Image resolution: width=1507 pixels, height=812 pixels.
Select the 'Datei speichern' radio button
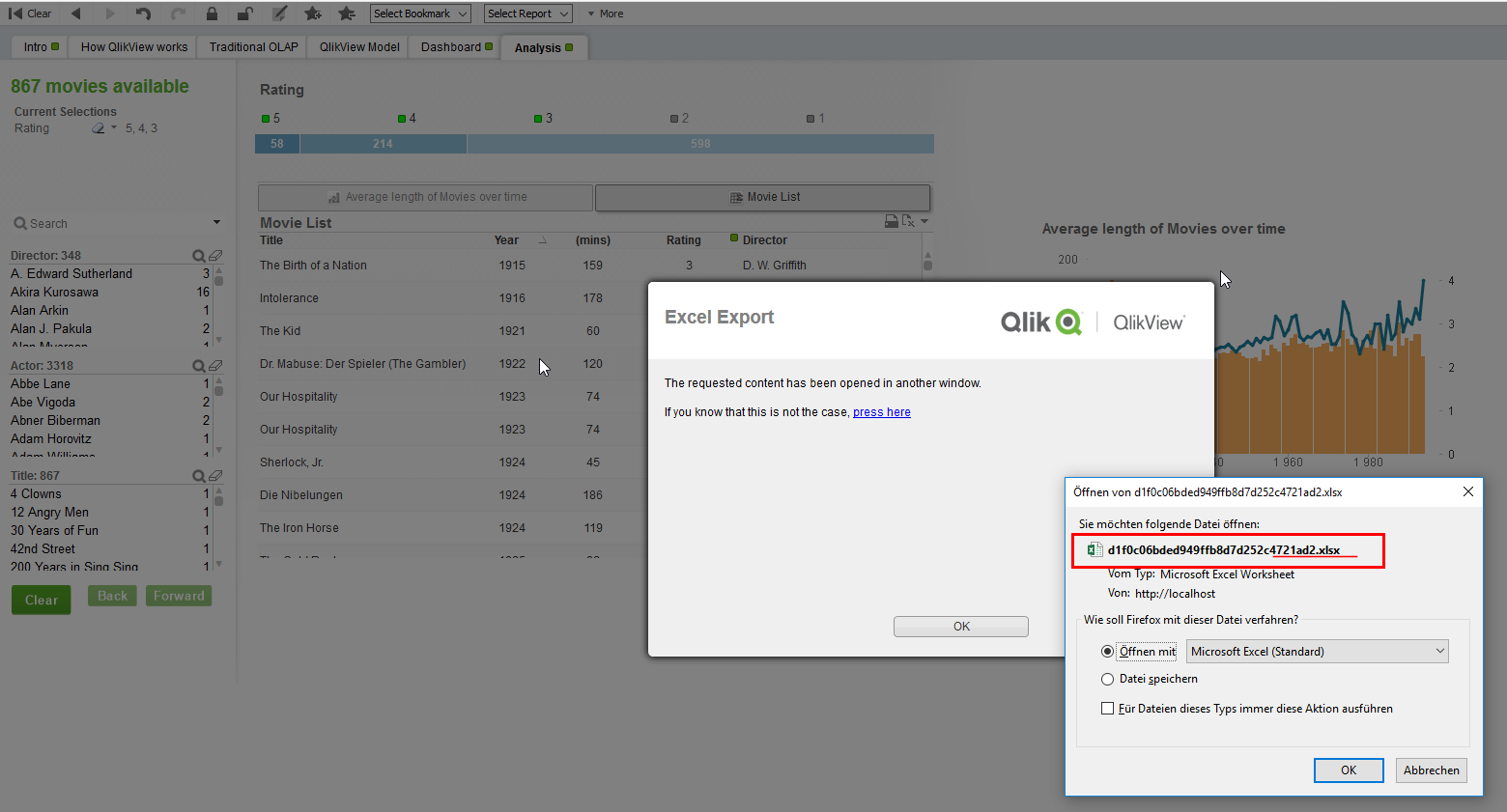1107,679
